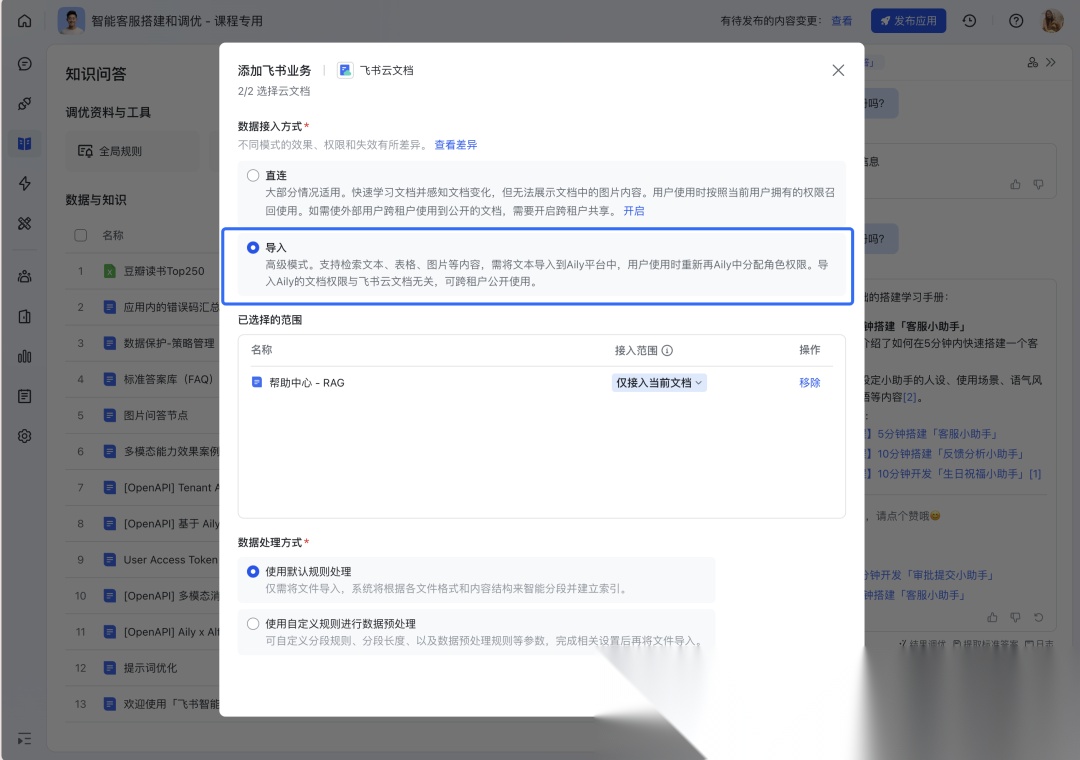This screenshot has height=760, width=1080.
Task: Open the 标准答案库 (FAQ) row
Action: (143, 379)
